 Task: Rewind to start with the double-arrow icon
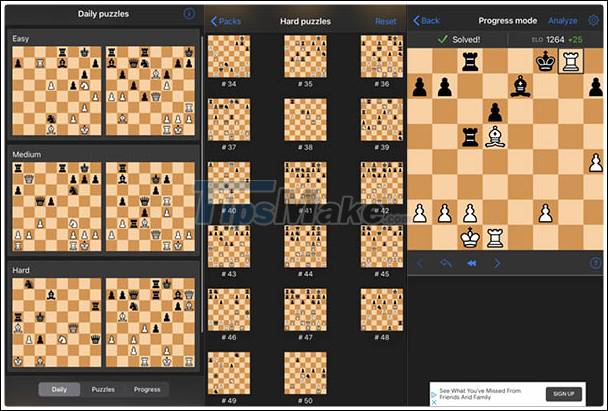point(472,264)
